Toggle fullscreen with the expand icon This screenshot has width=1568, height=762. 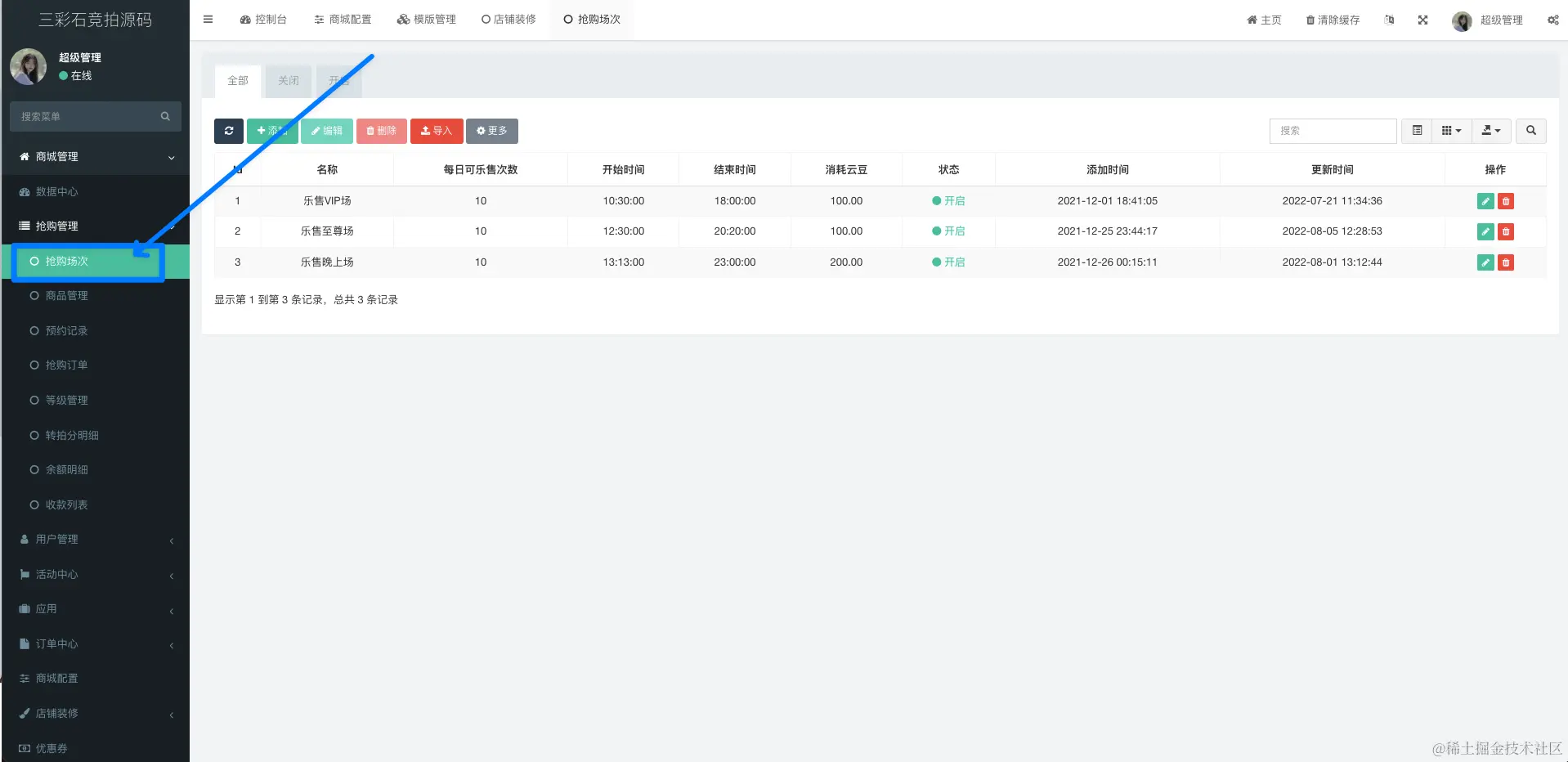coord(1422,20)
